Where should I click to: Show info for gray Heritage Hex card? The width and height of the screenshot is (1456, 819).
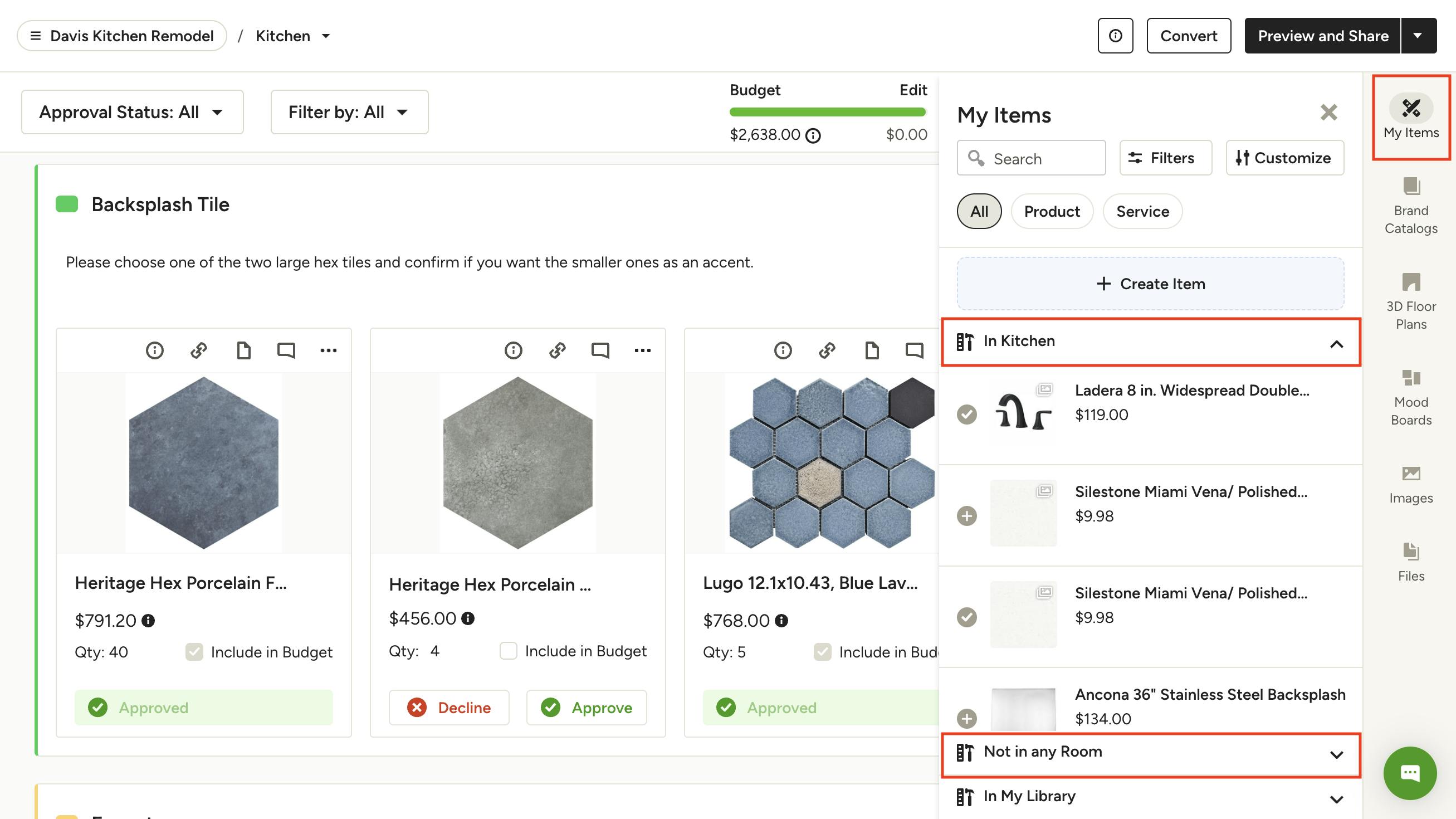[513, 350]
